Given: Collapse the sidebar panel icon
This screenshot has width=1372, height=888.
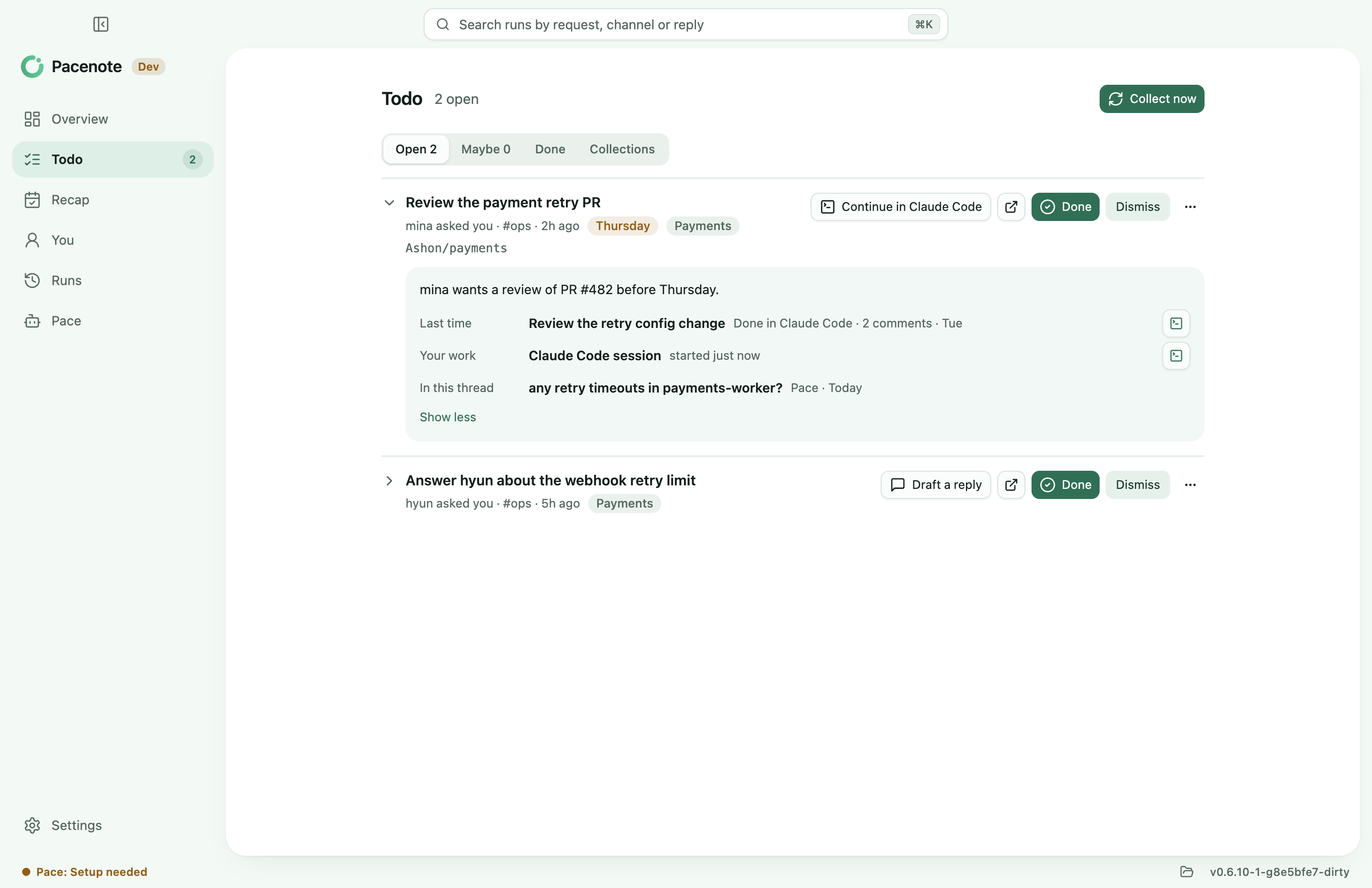Looking at the screenshot, I should [x=101, y=24].
